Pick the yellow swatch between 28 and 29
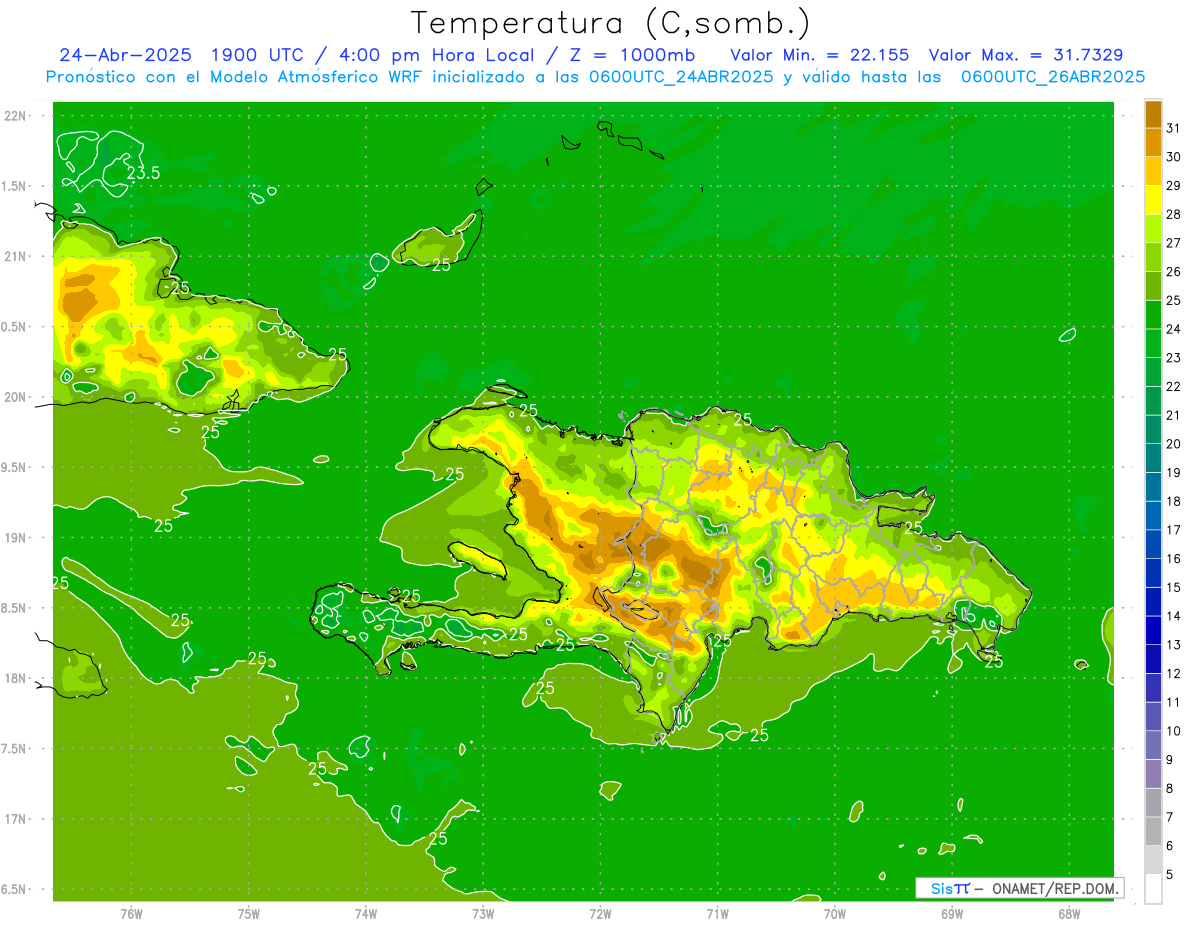This screenshot has width=1200, height=927. click(x=1153, y=200)
